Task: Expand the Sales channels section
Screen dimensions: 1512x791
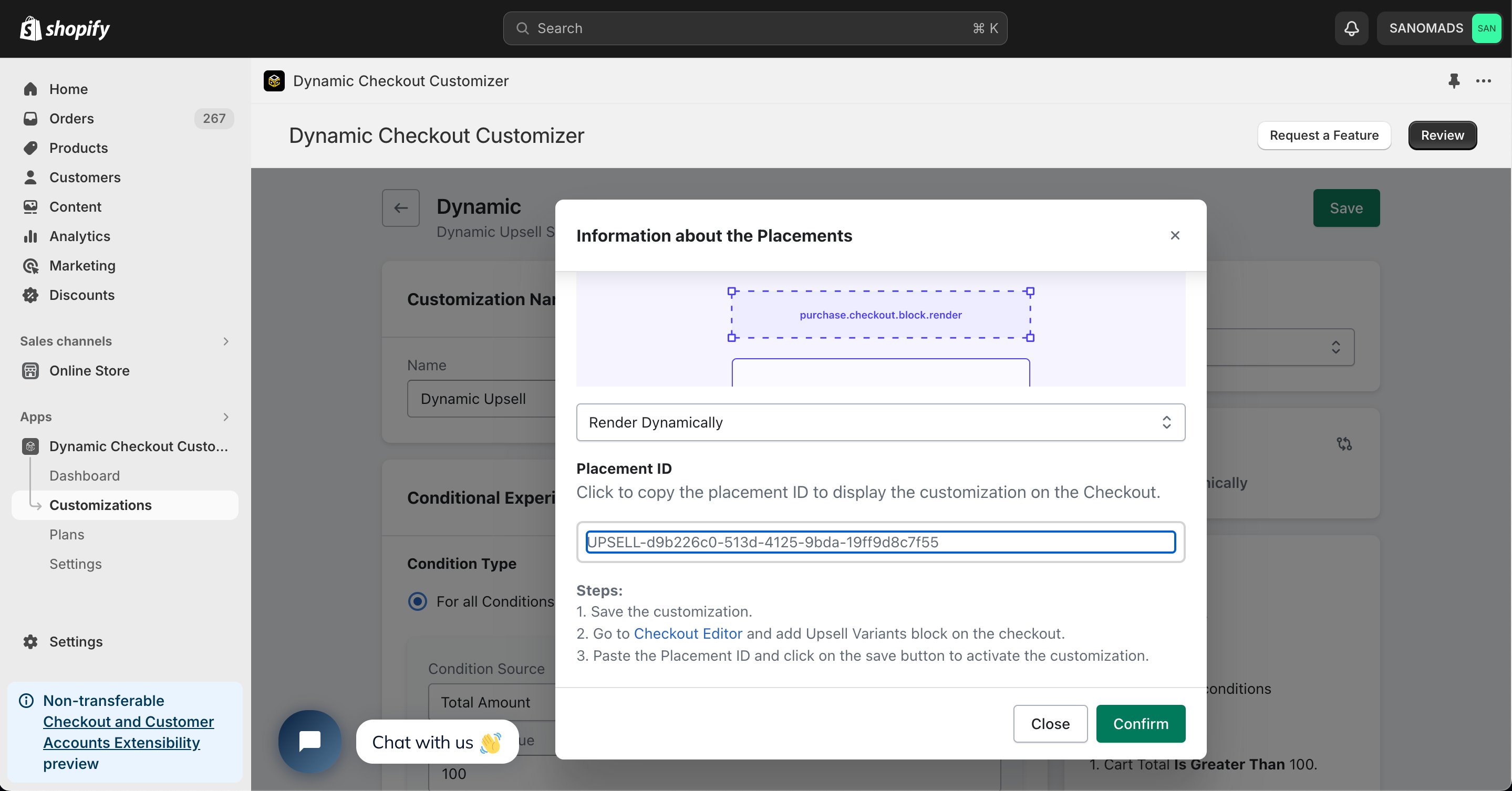Action: (x=226, y=341)
